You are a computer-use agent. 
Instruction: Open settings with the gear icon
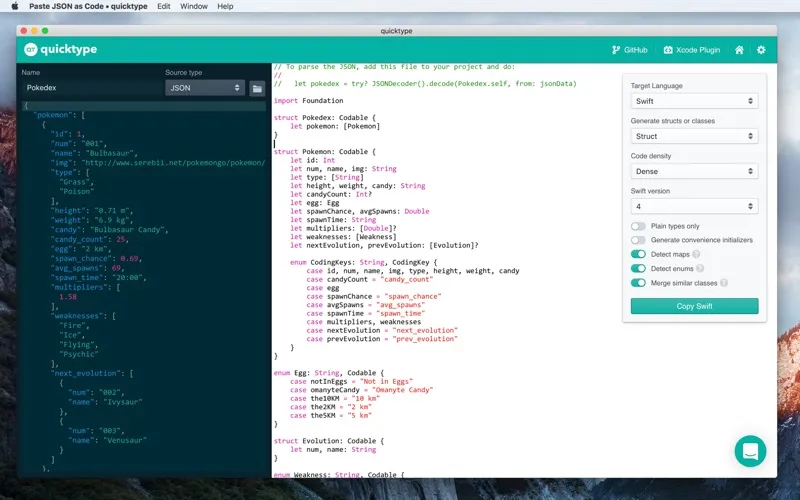click(x=761, y=49)
